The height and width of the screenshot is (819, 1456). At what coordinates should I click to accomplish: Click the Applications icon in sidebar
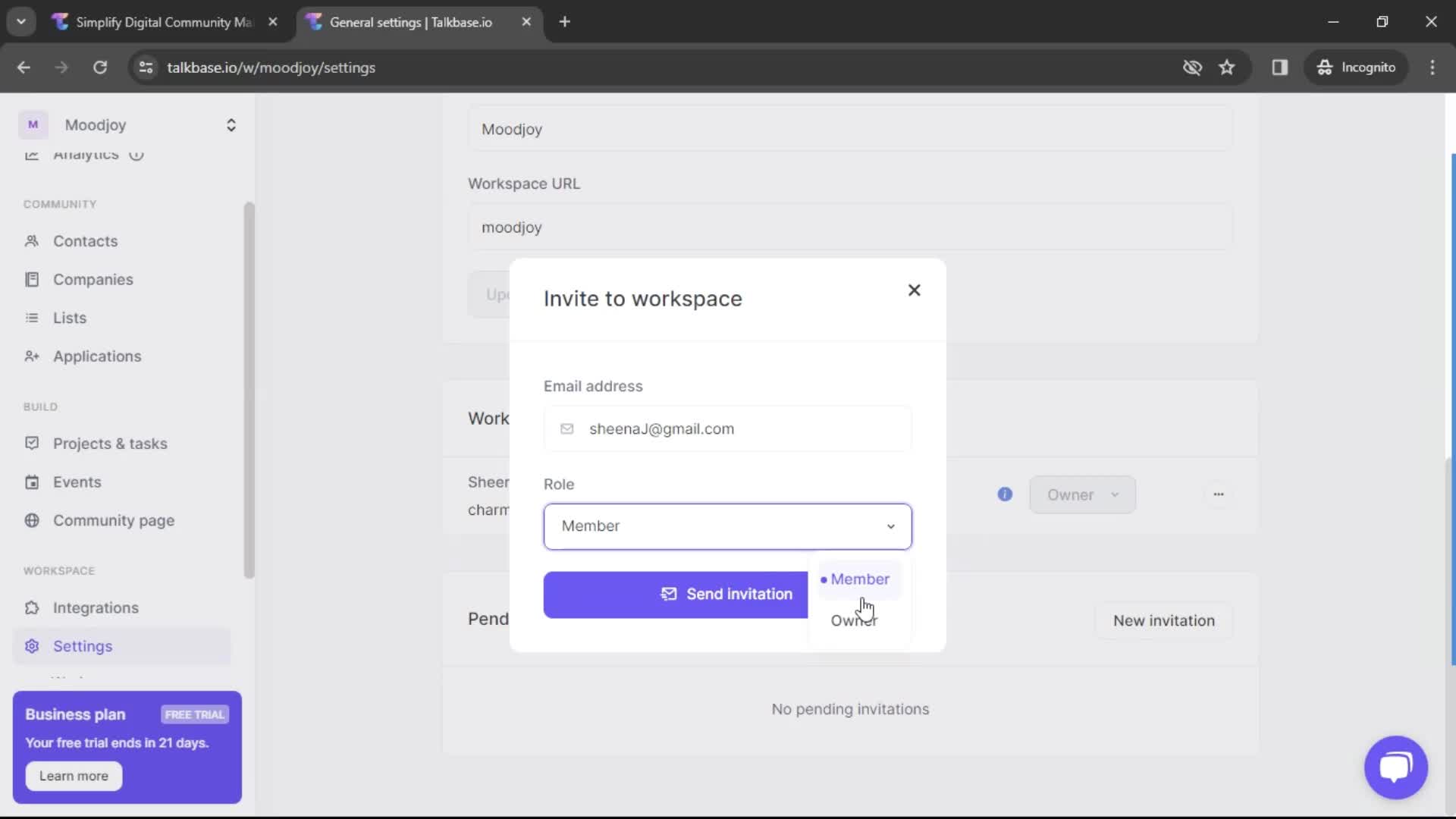pyautogui.click(x=31, y=356)
